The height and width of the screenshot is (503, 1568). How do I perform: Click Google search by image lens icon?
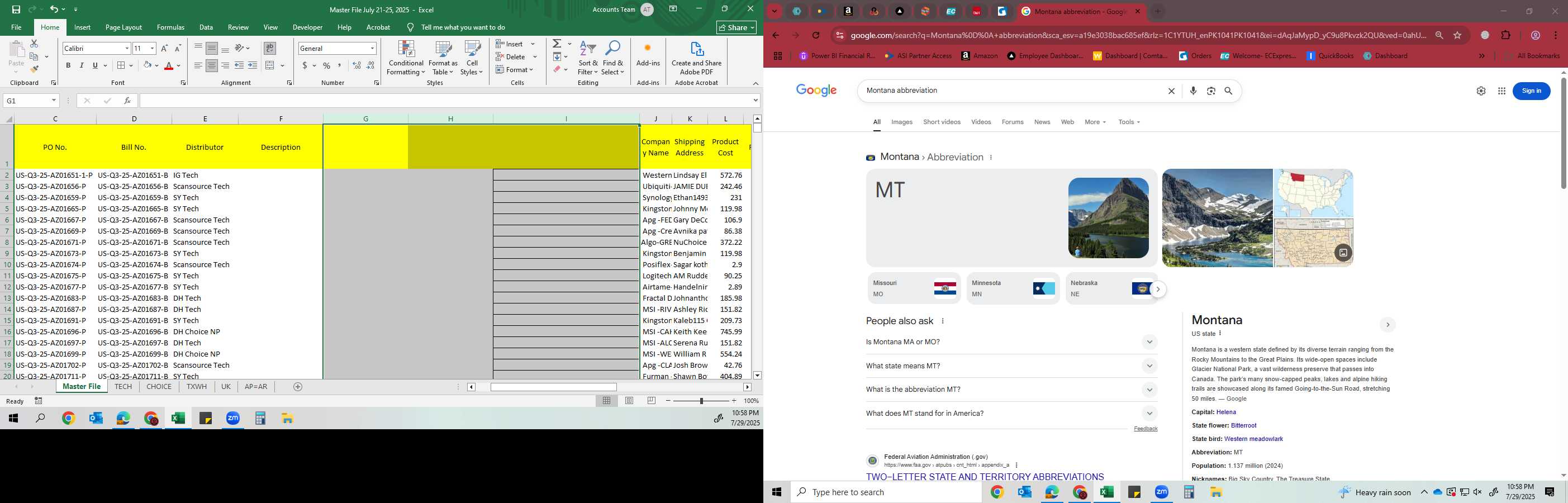point(1211,91)
